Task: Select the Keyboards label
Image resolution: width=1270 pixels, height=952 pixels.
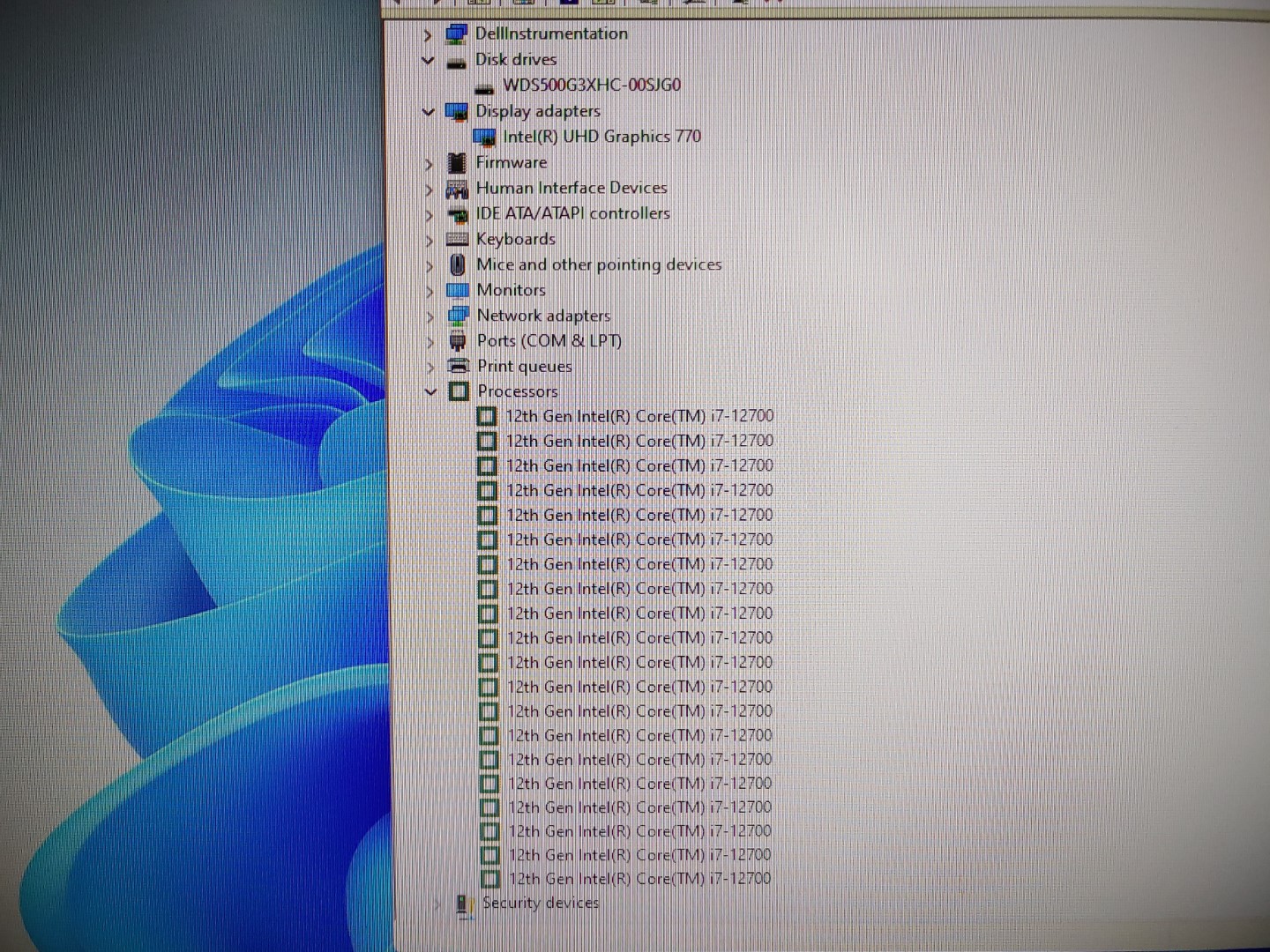Action: [516, 239]
